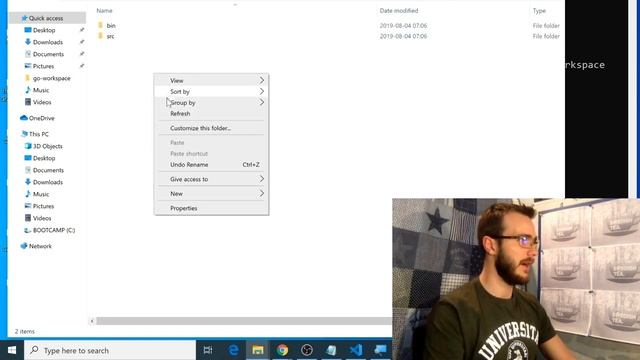Expand the Give access to submenu arrow

point(262,179)
